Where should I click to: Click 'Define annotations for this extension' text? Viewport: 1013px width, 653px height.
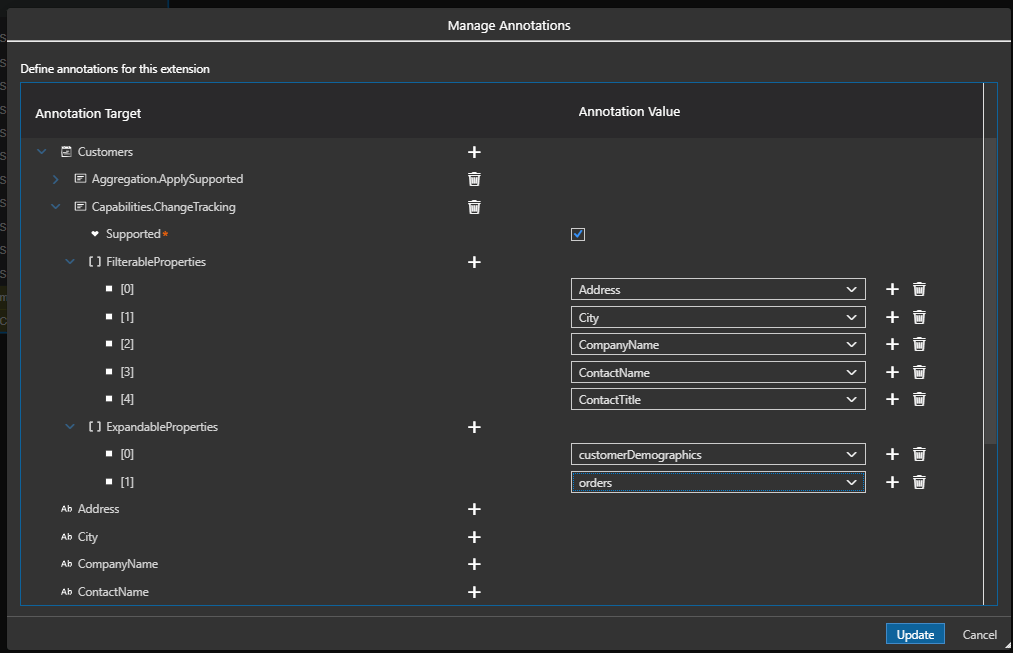coord(115,68)
